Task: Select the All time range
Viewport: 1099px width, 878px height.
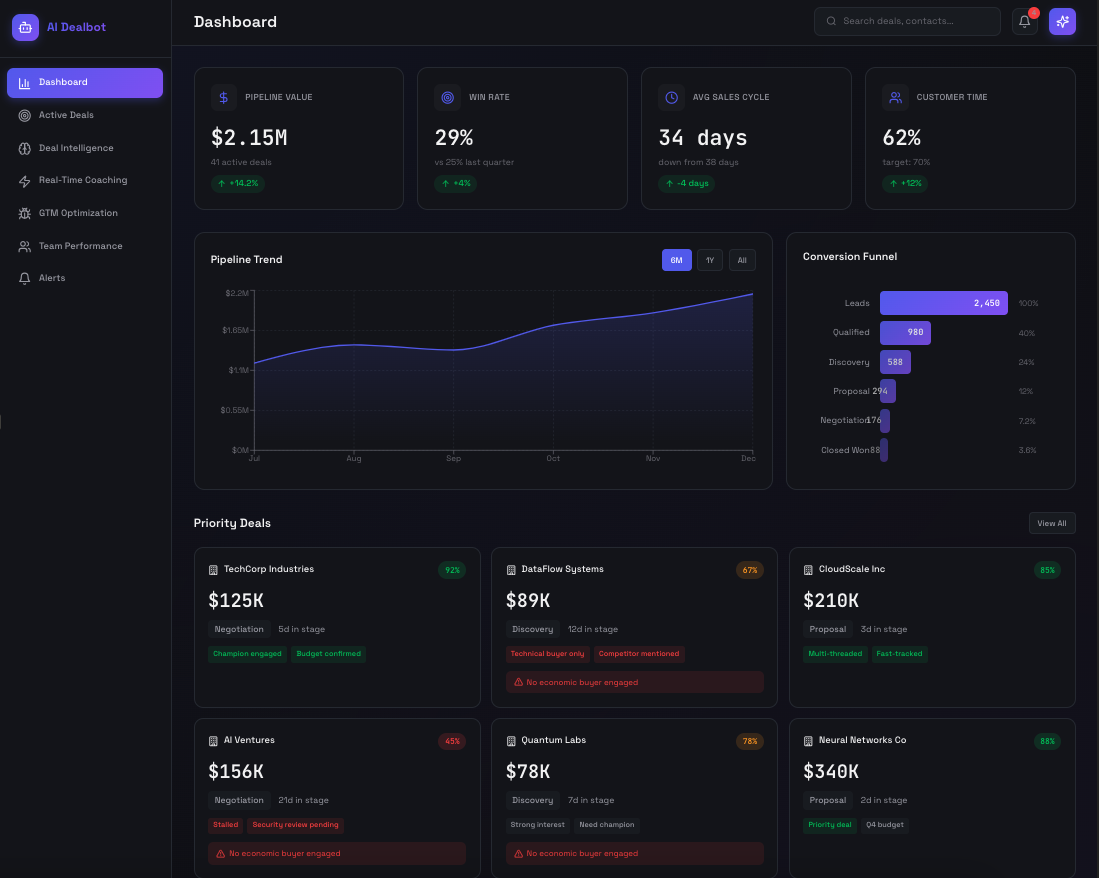Action: pyautogui.click(x=742, y=260)
